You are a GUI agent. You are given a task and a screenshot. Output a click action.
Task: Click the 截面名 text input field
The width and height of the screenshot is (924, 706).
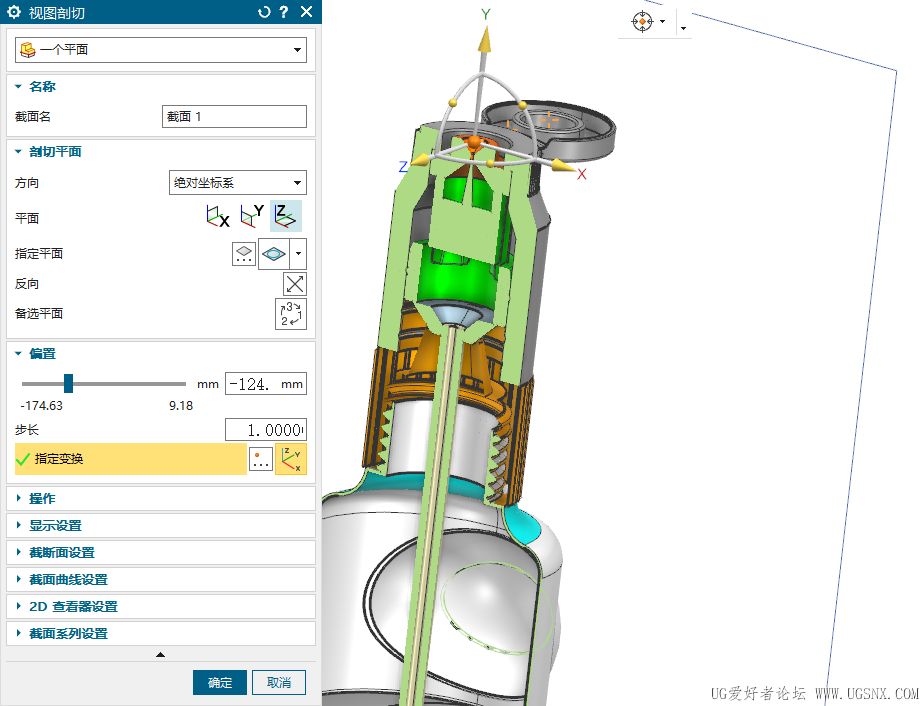[234, 117]
